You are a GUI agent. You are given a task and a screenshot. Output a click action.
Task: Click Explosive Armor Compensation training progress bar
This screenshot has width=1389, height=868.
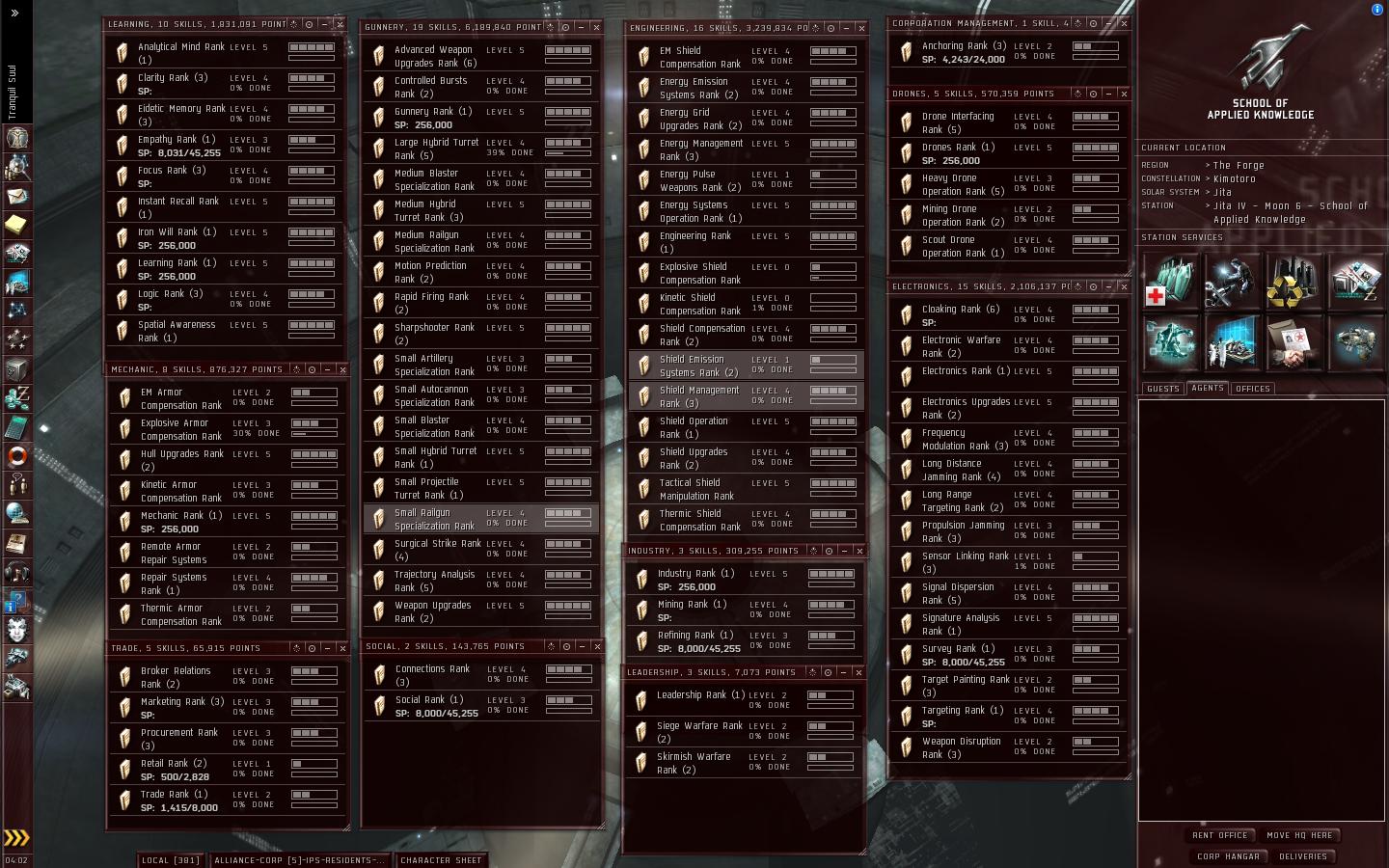tap(314, 433)
